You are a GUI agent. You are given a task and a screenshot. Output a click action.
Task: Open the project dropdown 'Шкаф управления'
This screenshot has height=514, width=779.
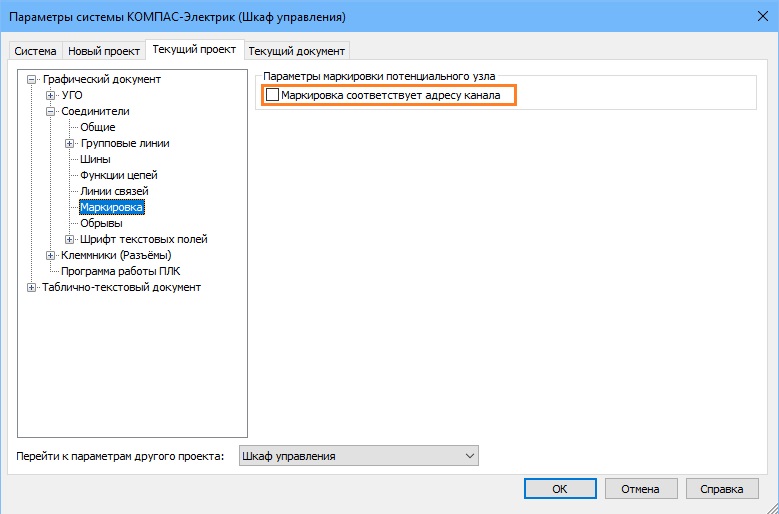click(359, 456)
